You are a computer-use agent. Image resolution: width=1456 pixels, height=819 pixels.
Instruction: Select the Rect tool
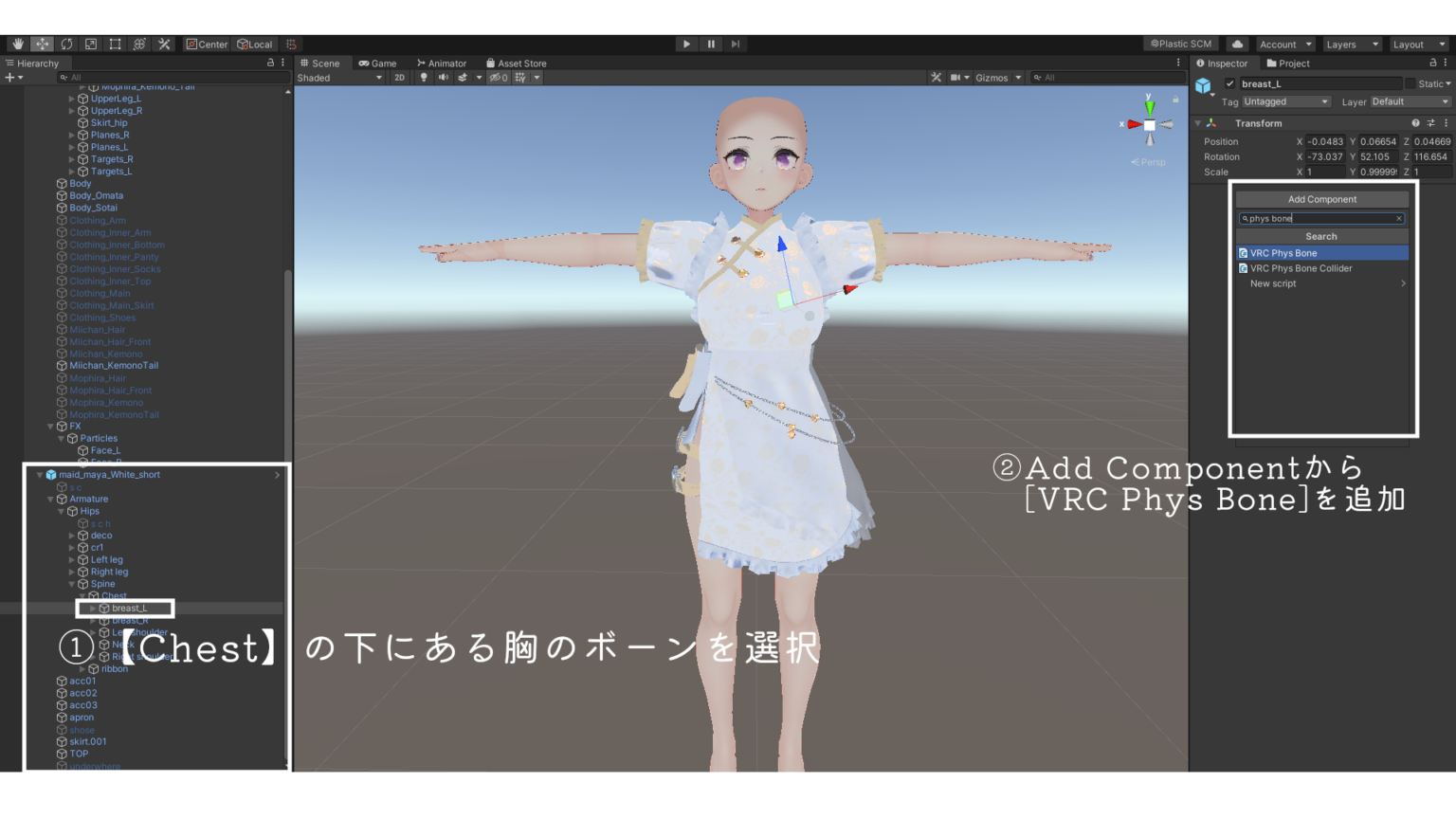(115, 44)
